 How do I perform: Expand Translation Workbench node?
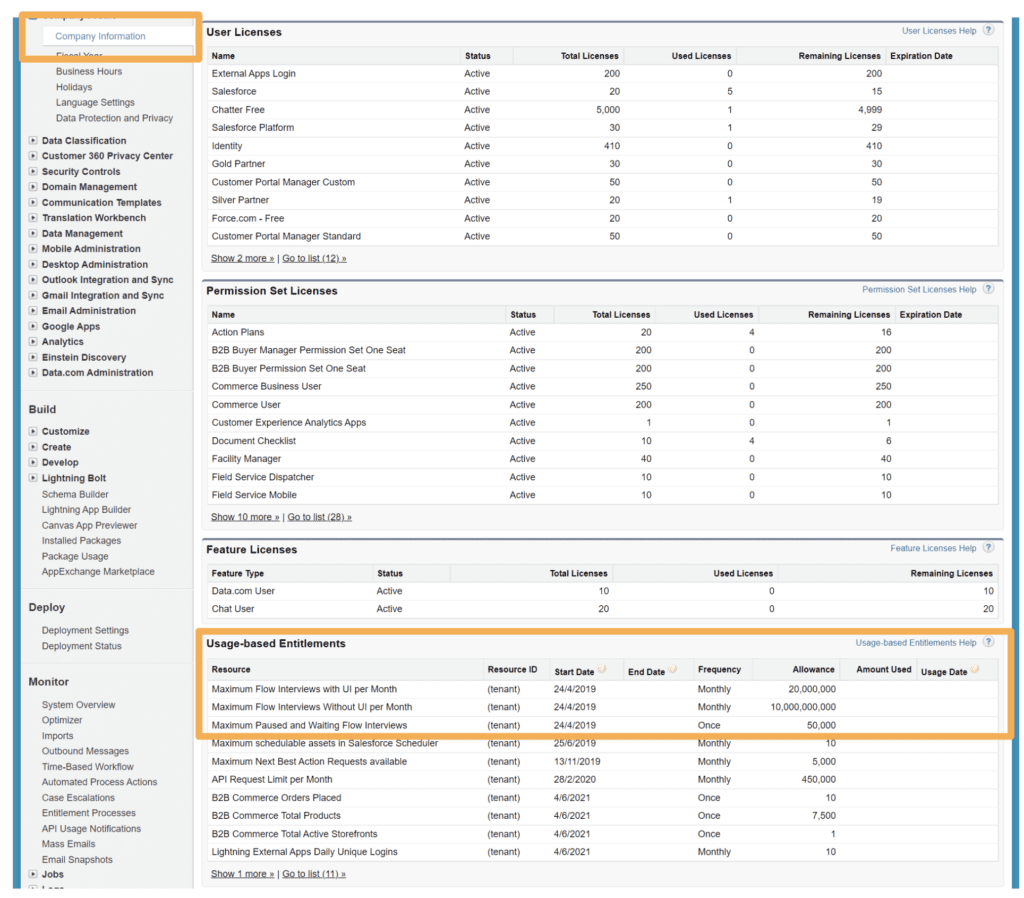[x=33, y=217]
